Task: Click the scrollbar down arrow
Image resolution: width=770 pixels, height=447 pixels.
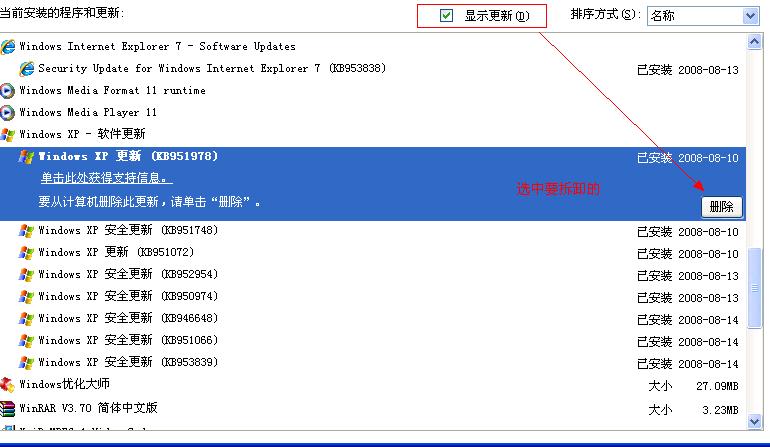Action: (x=754, y=421)
